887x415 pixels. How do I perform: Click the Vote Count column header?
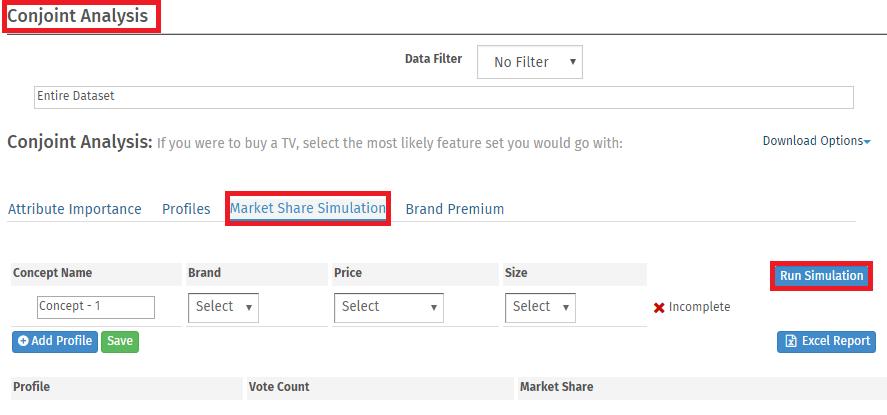[x=279, y=386]
